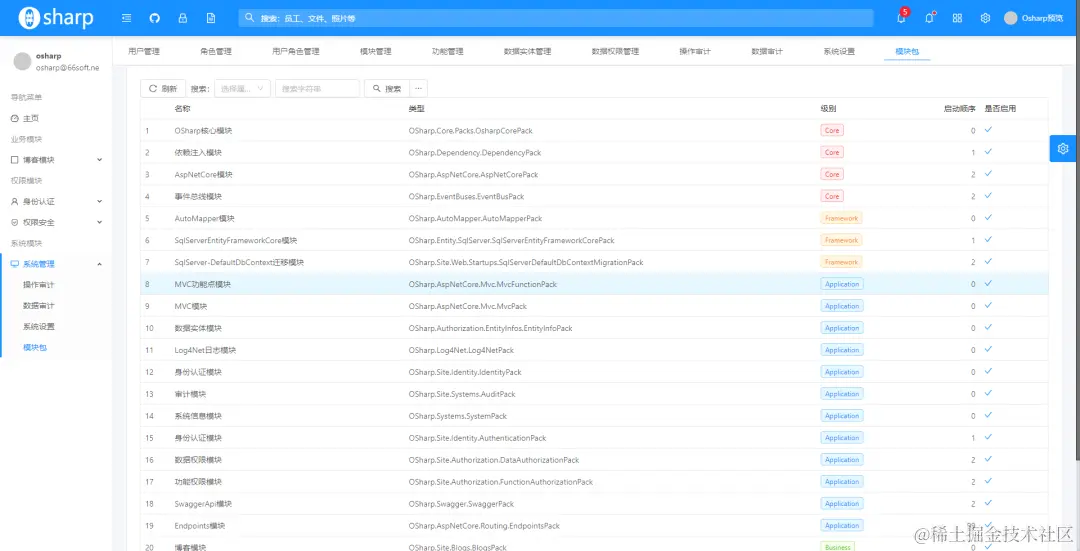The image size is (1080, 551).
Task: Click the search magnifier icon in top bar
Action: [x=249, y=19]
